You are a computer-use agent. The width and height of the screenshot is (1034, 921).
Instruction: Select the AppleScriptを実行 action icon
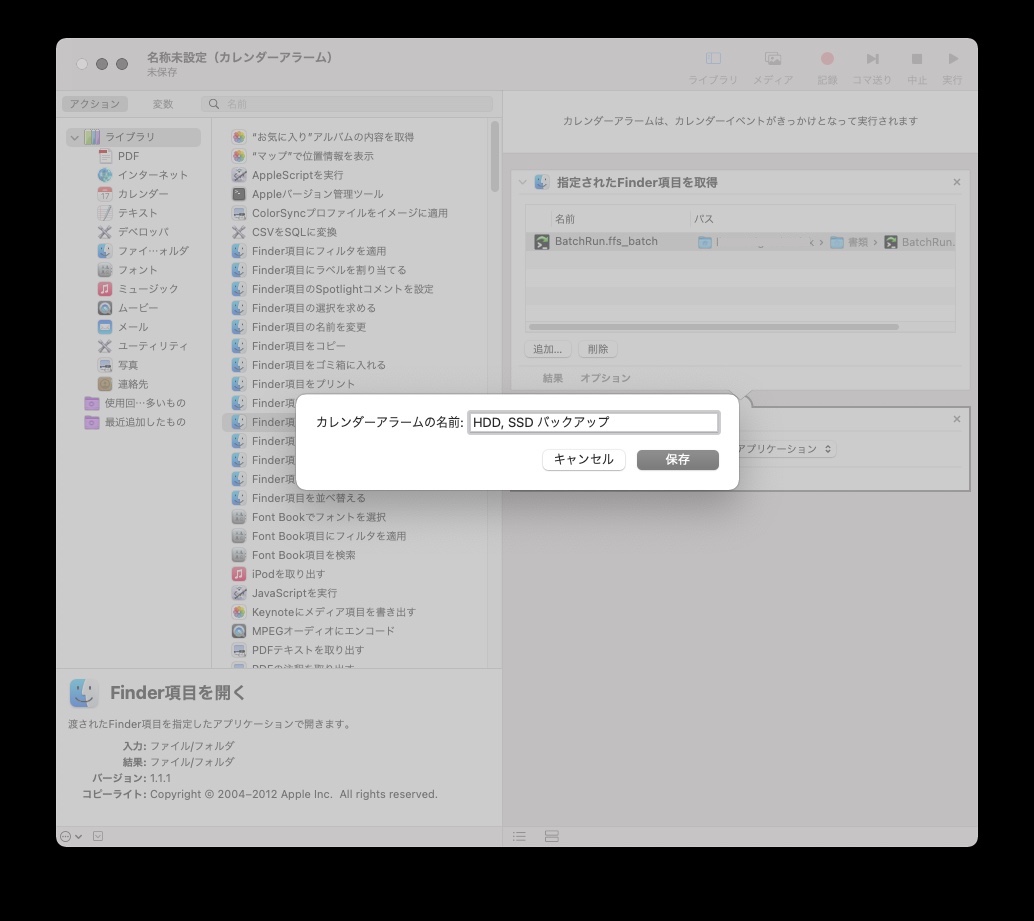[x=238, y=174]
